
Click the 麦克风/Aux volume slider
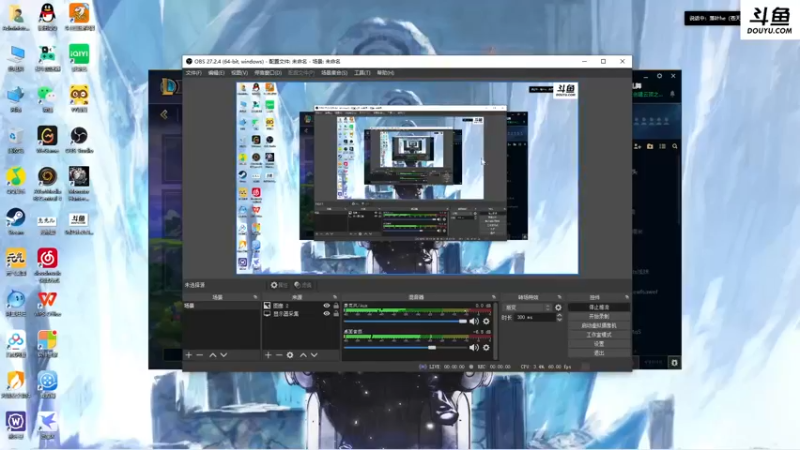405,321
